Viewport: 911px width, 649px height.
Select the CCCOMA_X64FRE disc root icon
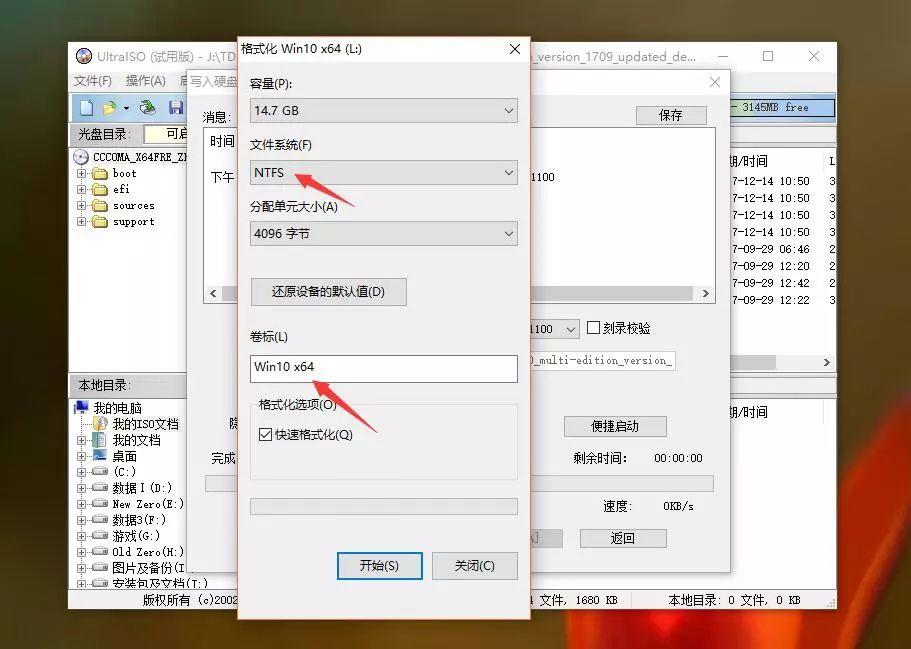click(x=81, y=157)
